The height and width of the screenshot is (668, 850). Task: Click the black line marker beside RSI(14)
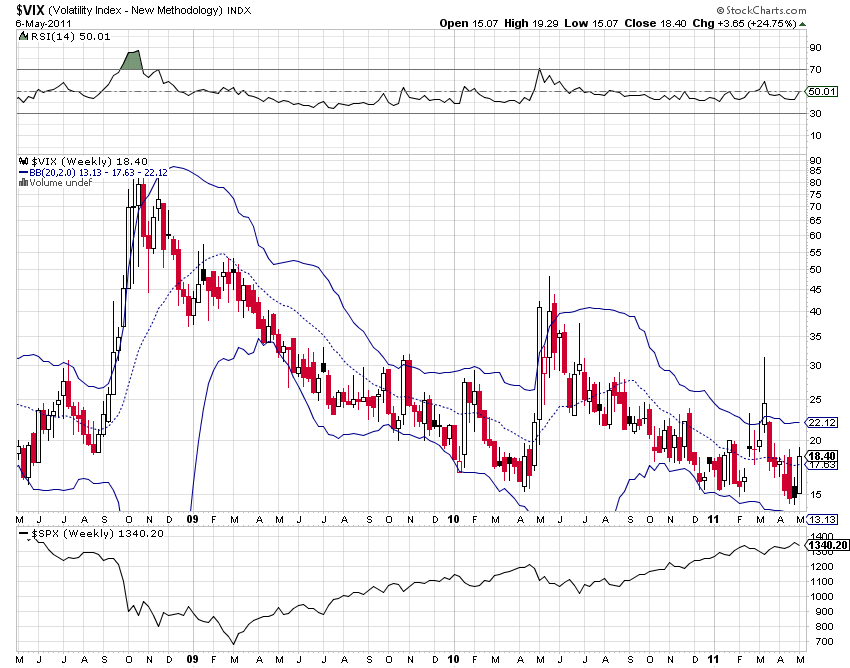click(23, 35)
